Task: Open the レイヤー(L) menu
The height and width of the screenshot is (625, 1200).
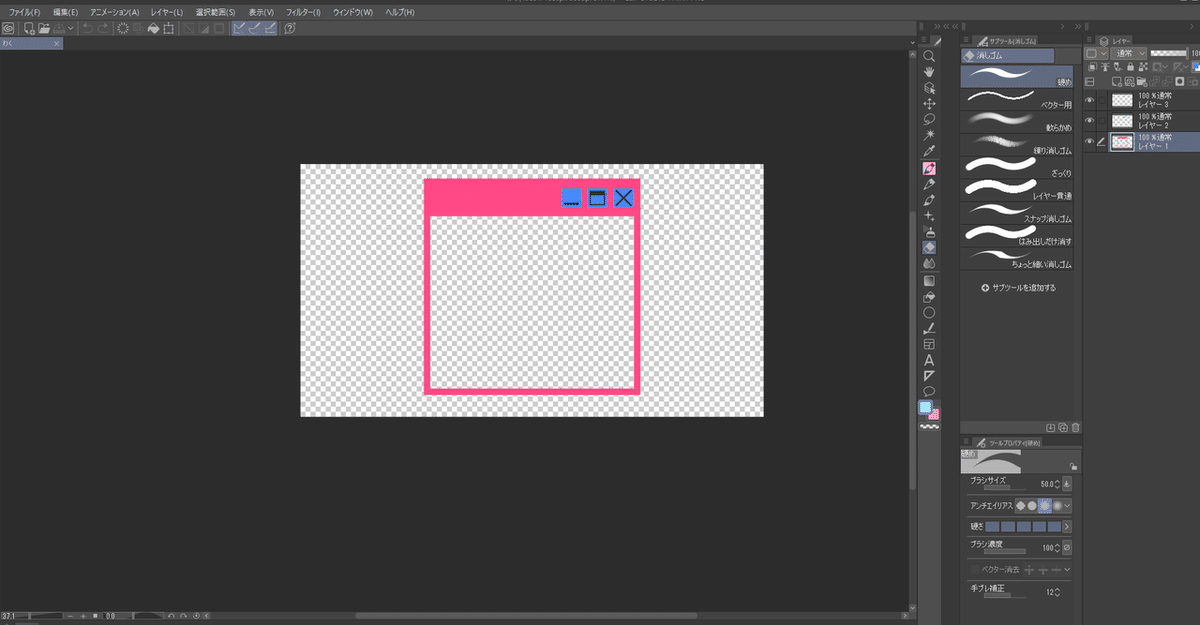Action: (x=167, y=11)
